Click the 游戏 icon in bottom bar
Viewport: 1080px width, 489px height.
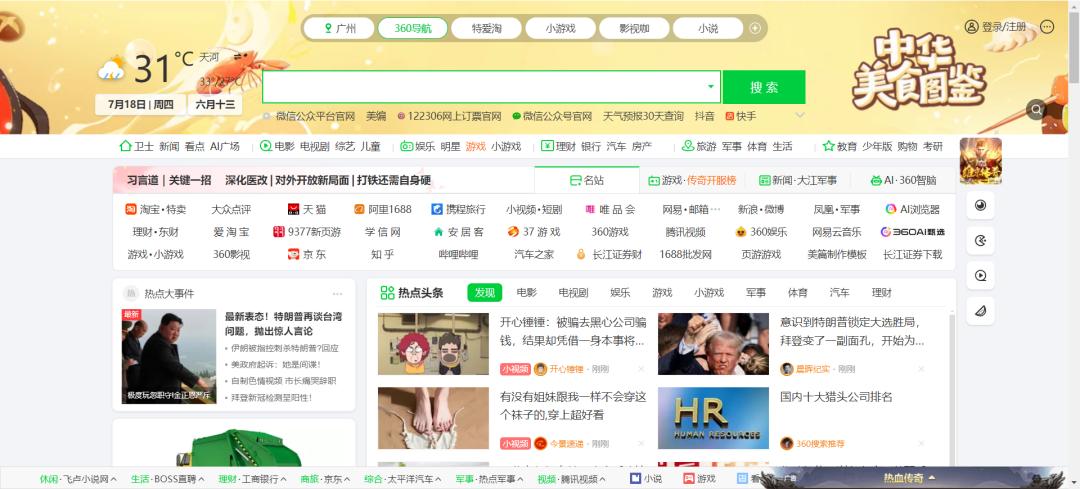click(x=688, y=479)
